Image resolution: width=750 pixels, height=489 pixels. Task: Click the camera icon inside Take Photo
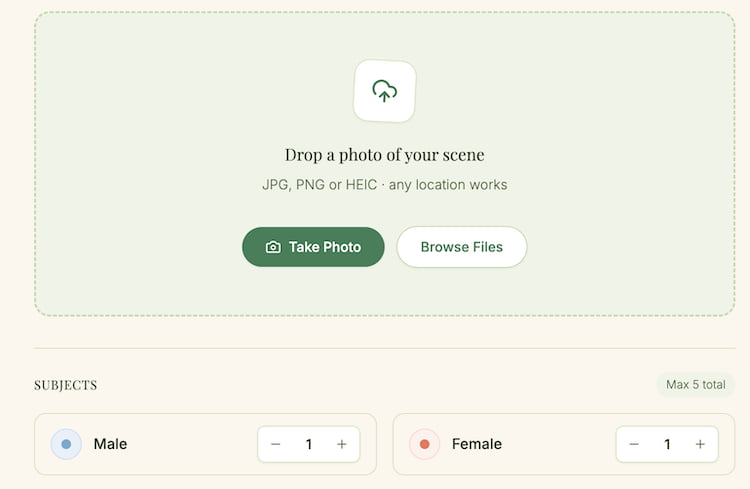[x=273, y=247]
